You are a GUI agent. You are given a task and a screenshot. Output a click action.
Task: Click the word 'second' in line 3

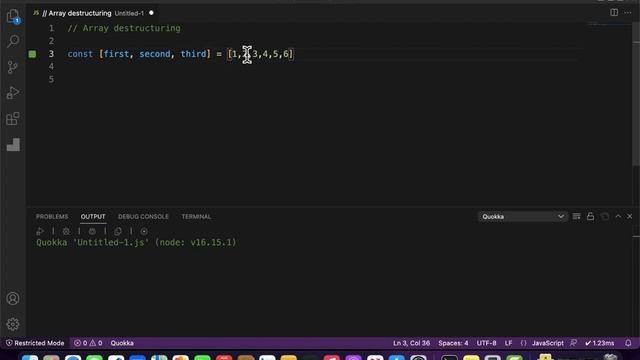coord(155,54)
